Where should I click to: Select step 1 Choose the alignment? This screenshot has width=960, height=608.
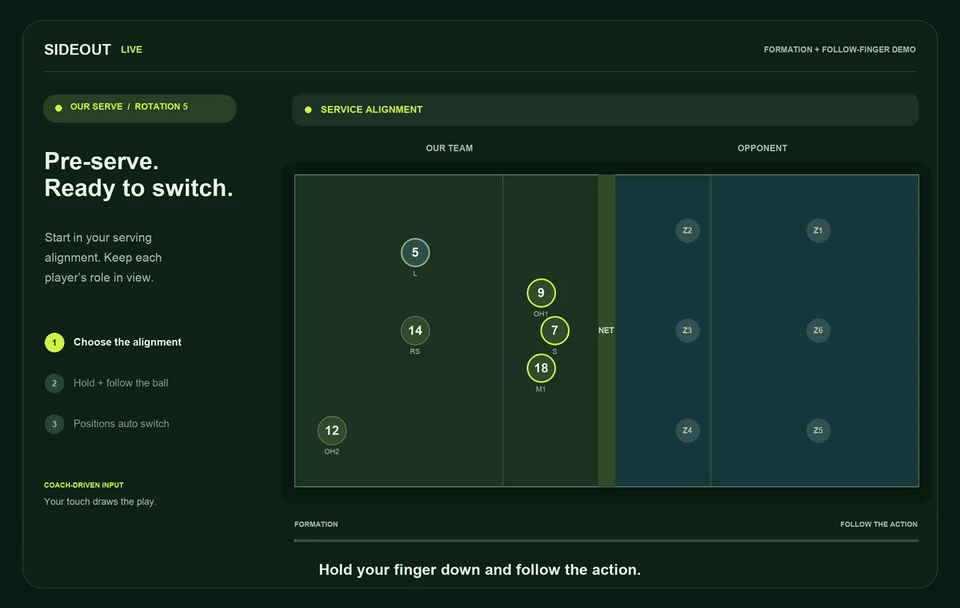113,342
